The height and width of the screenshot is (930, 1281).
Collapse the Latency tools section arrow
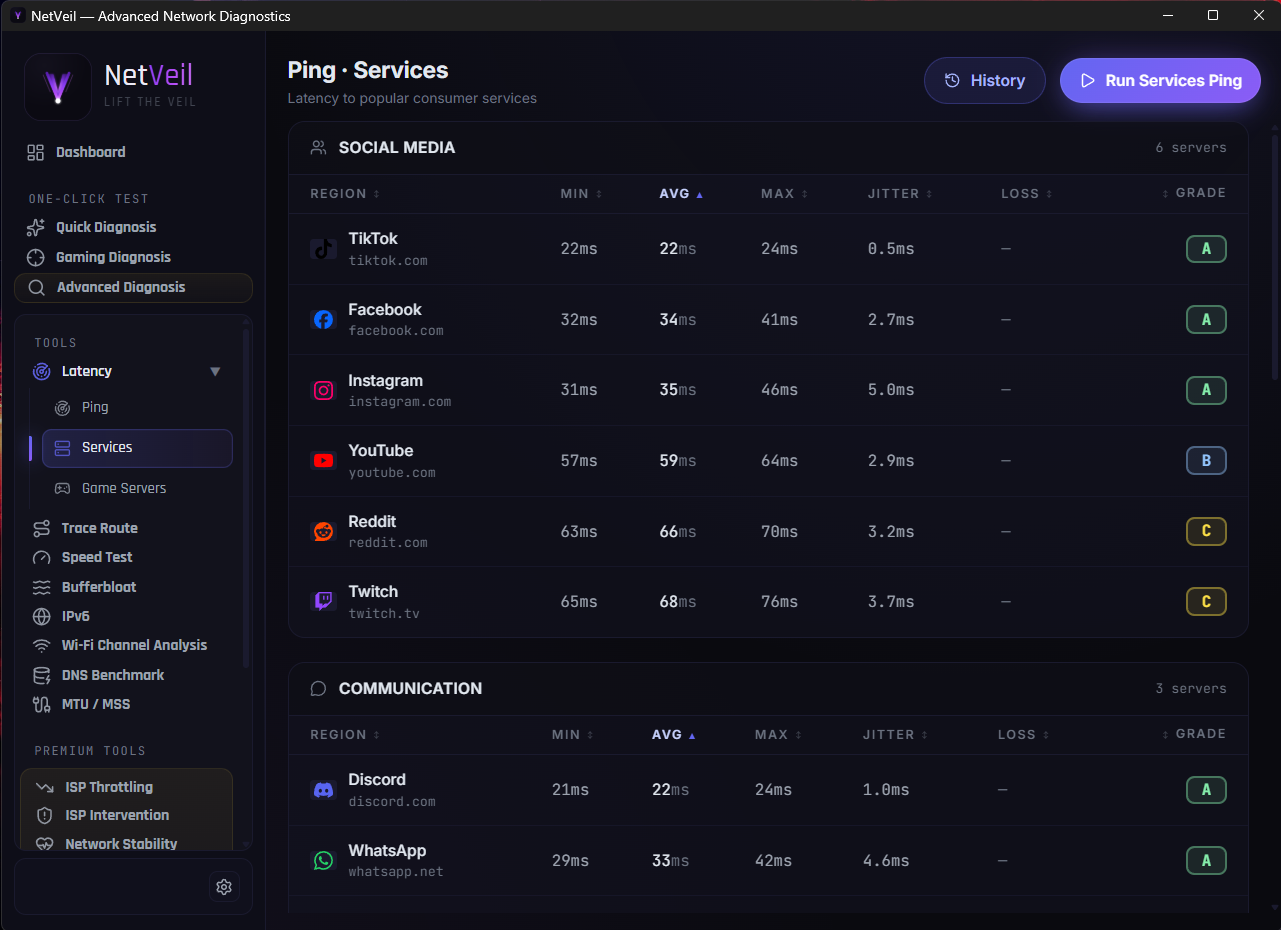coord(215,371)
